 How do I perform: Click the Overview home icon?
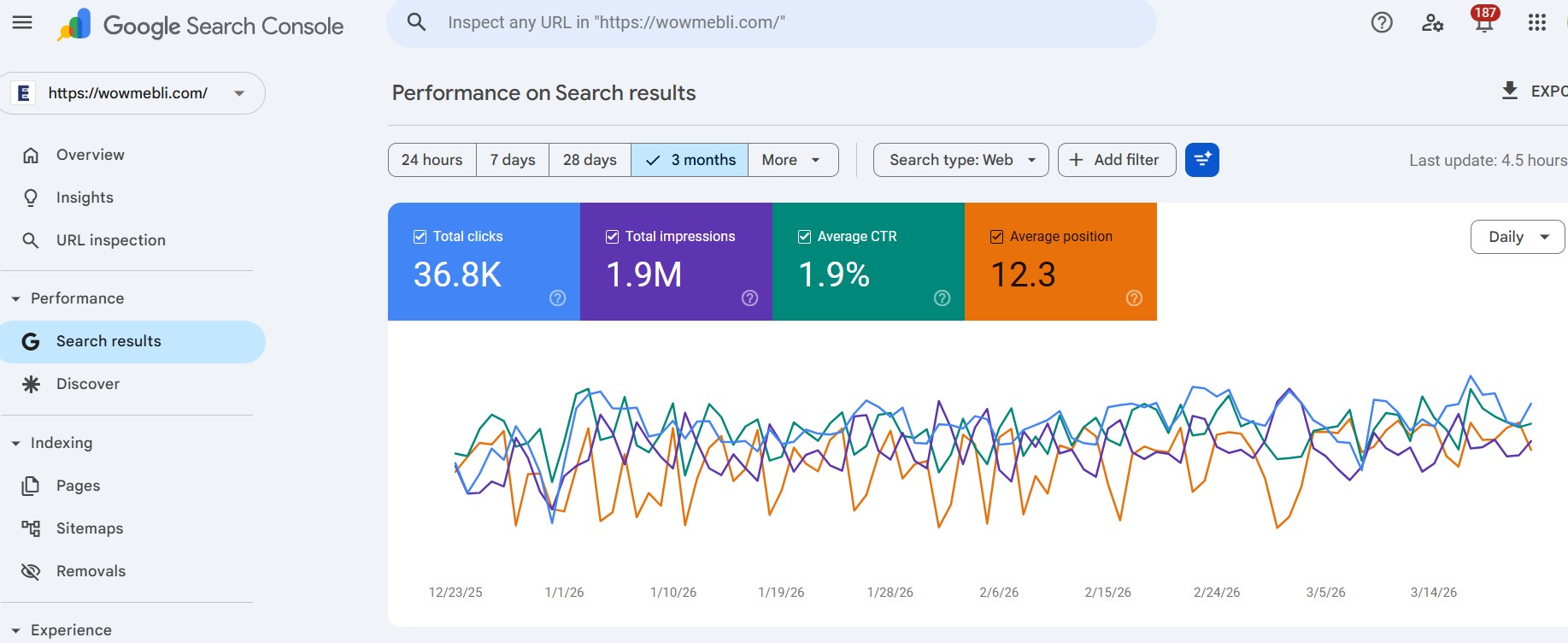click(x=31, y=155)
